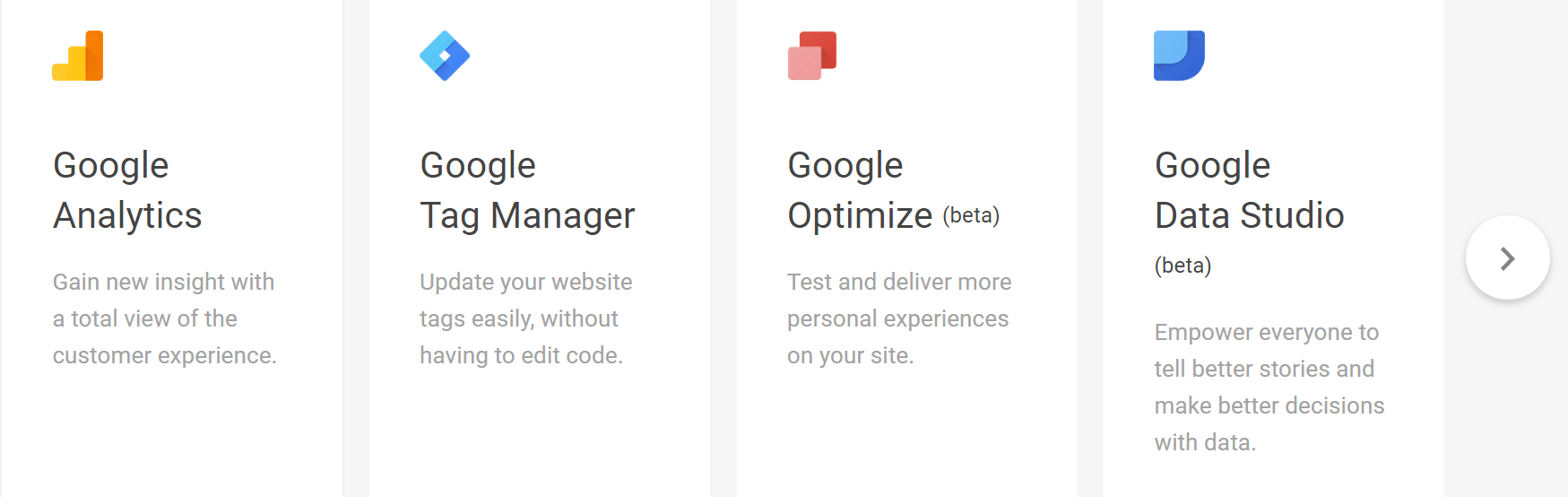This screenshot has width=1568, height=497.
Task: Click the red Google Optimize squares icon
Action: 812,56
